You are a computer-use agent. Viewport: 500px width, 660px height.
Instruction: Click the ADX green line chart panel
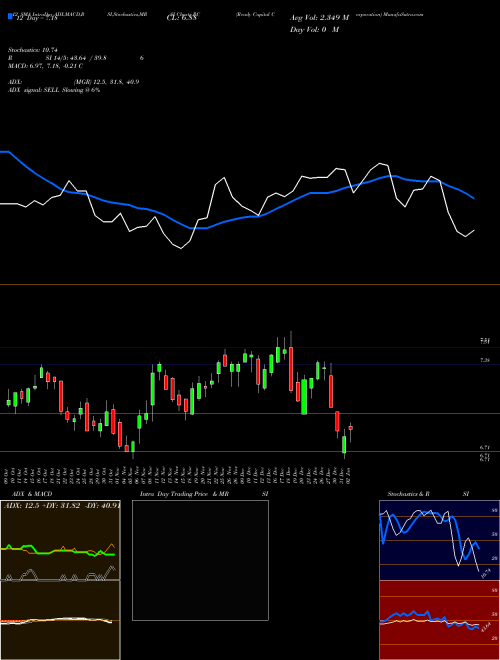click(60, 540)
